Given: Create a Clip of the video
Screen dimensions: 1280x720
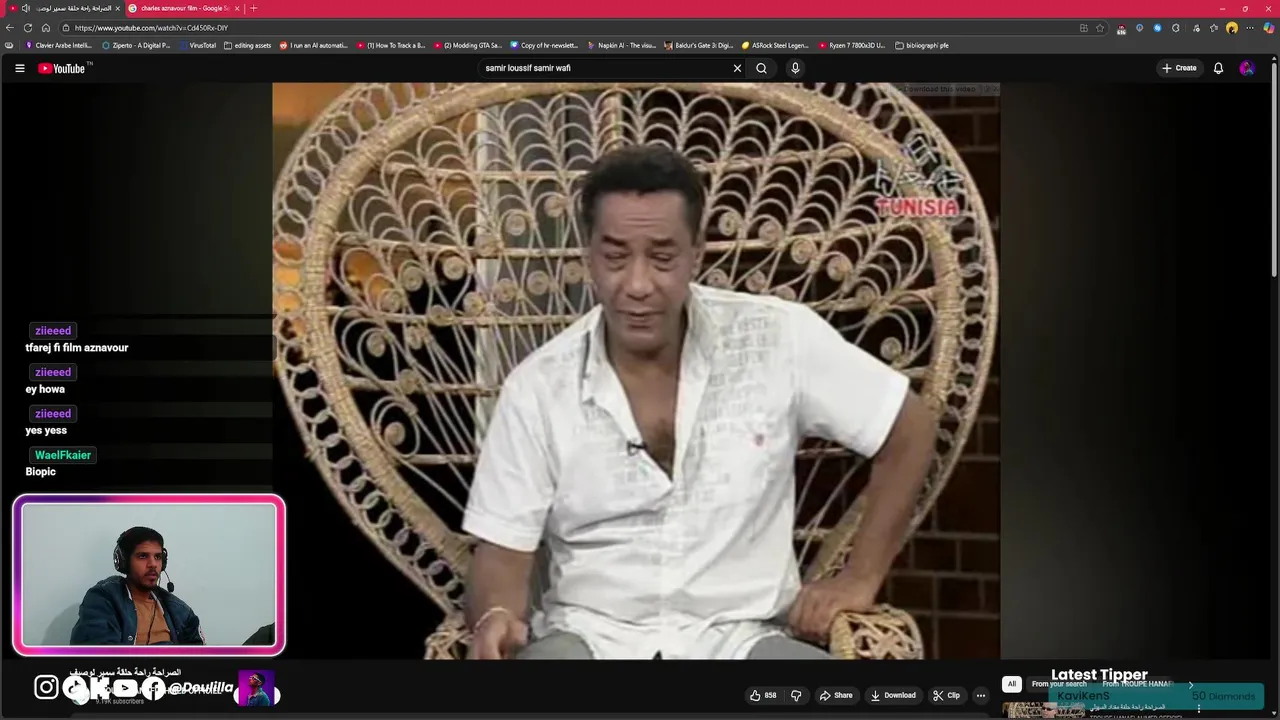Looking at the screenshot, I should [946, 695].
